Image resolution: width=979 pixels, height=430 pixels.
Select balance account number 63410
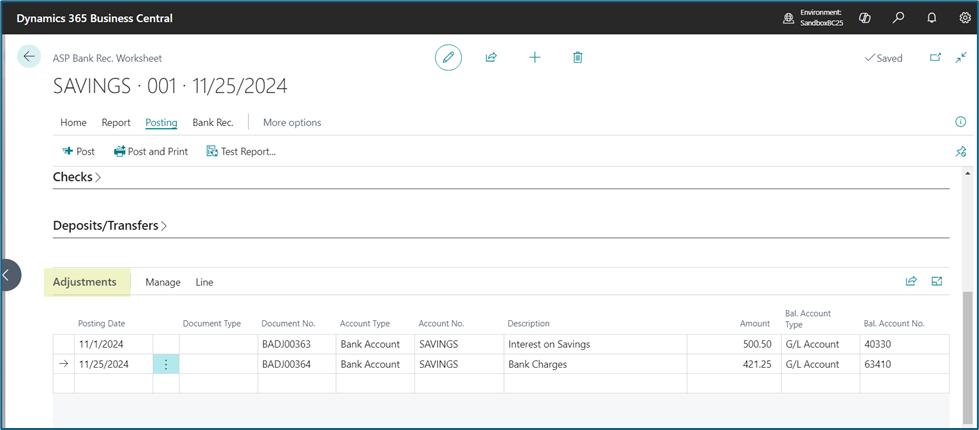pos(905,364)
